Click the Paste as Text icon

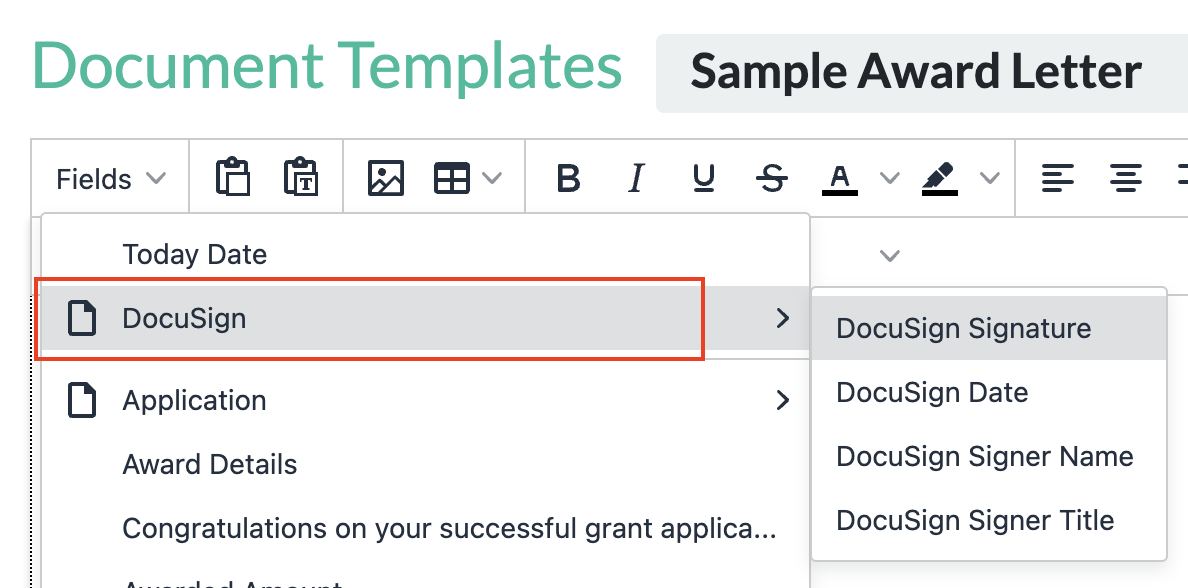pos(302,177)
